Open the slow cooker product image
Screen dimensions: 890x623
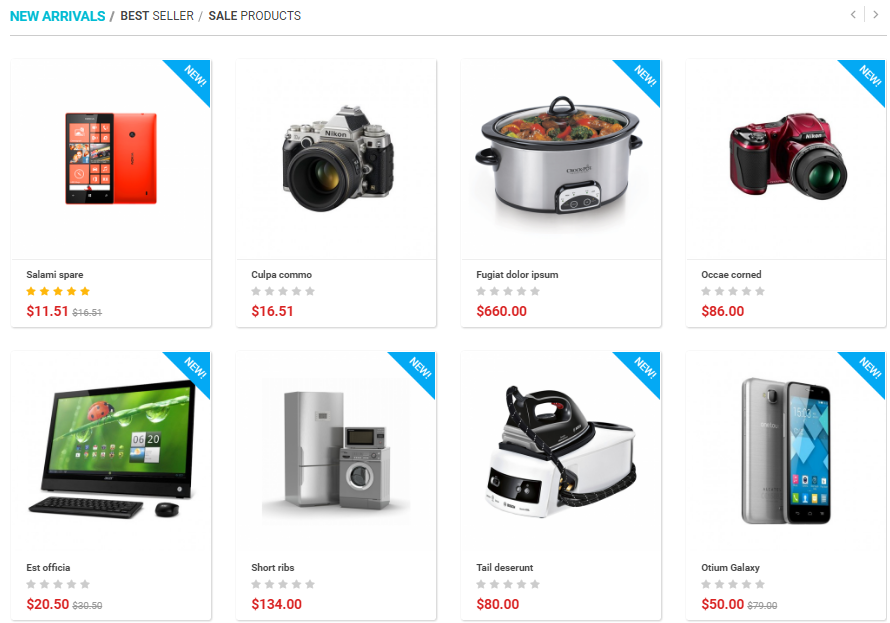pos(559,155)
